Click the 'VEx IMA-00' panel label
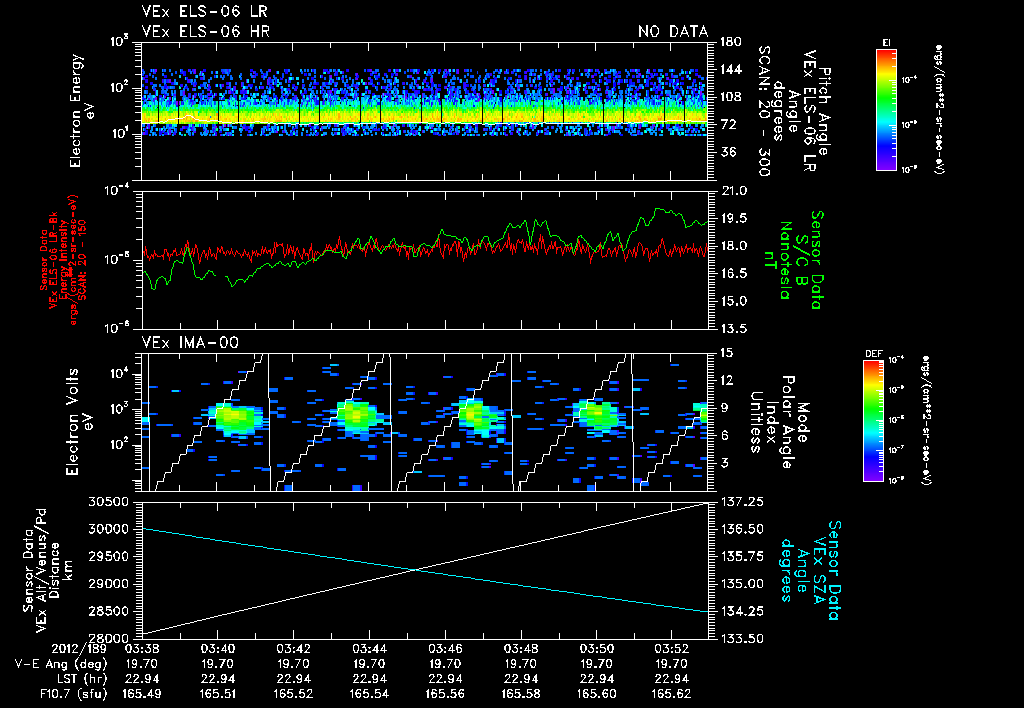 point(191,343)
